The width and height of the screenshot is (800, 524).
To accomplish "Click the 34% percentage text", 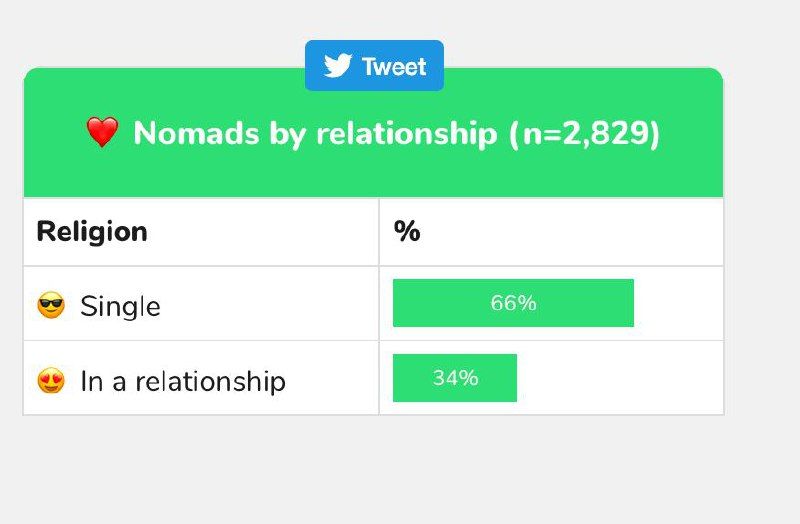I will tap(455, 378).
